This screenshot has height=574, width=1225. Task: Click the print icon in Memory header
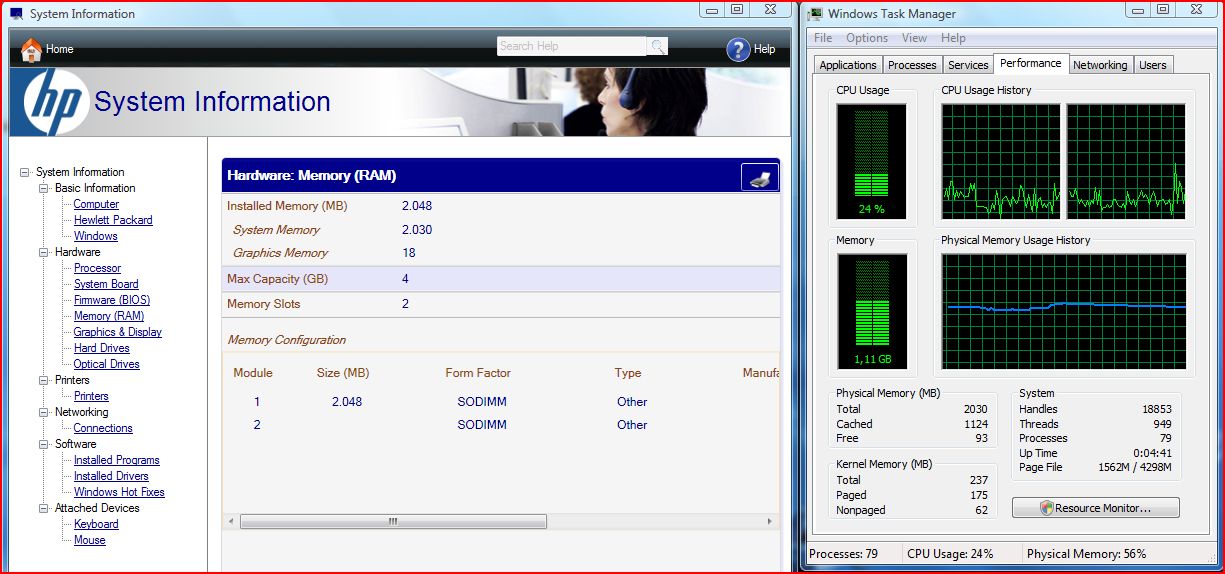tap(759, 177)
